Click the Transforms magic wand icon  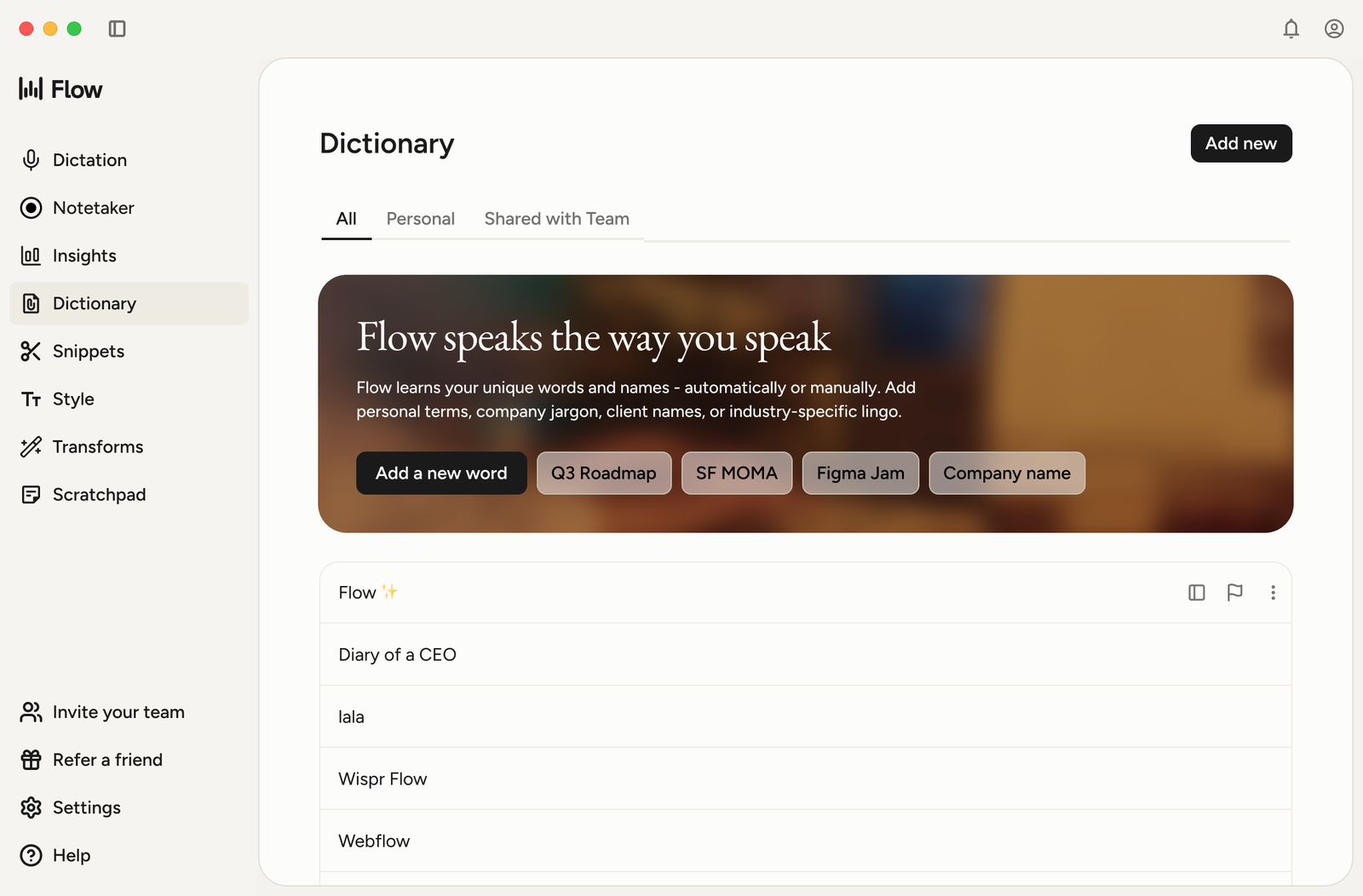coord(32,447)
